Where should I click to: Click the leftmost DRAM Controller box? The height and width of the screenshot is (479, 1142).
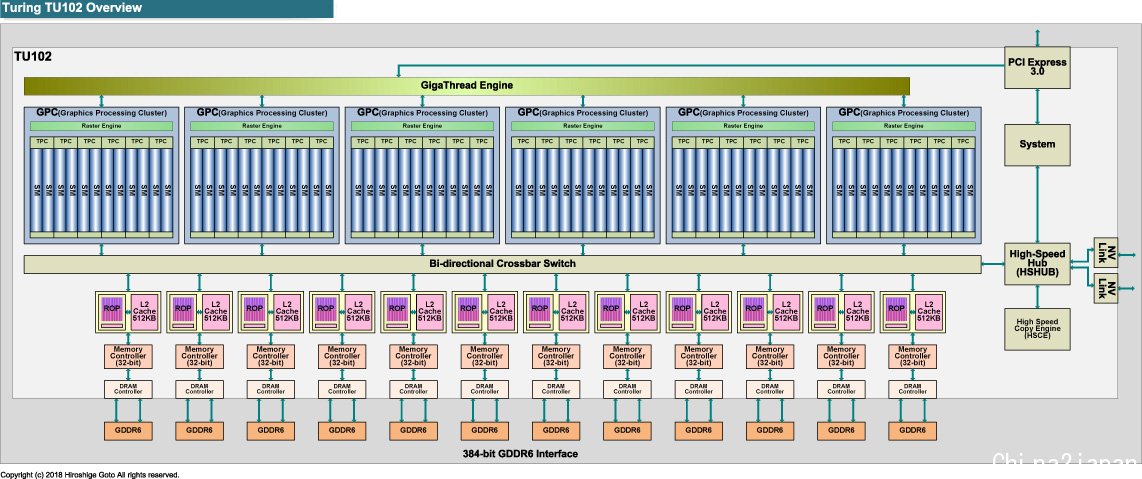click(128, 389)
